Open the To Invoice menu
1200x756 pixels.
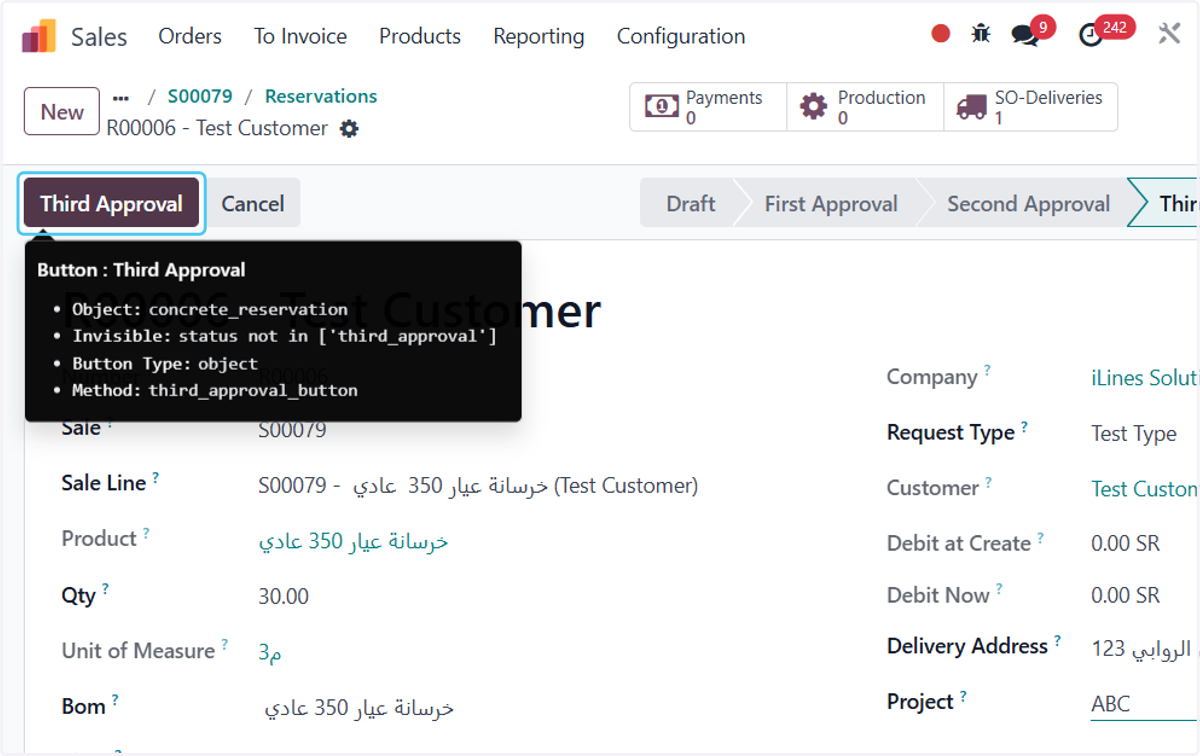tap(300, 36)
